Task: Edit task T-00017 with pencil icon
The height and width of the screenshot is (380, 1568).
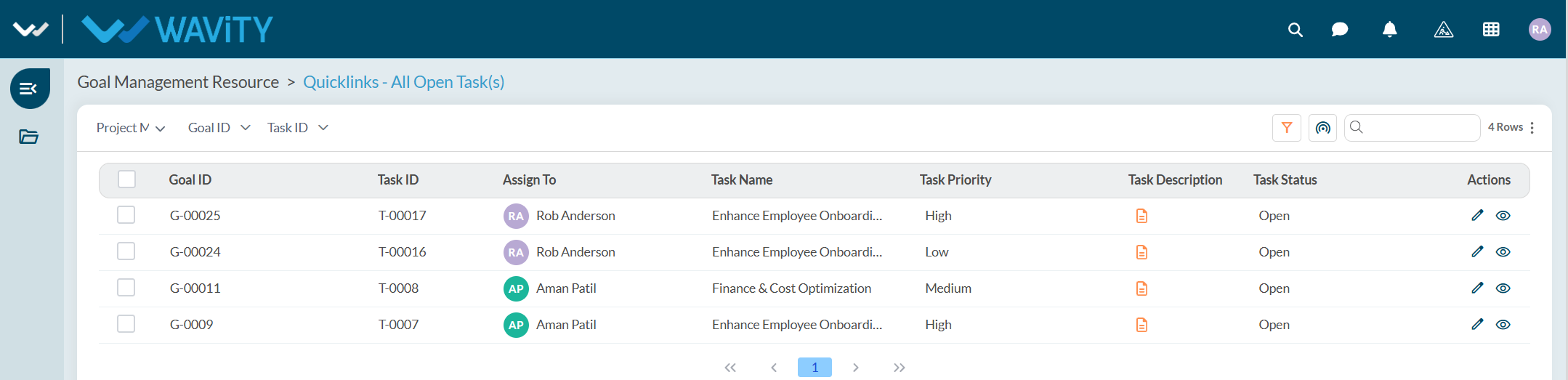Action: [x=1477, y=215]
